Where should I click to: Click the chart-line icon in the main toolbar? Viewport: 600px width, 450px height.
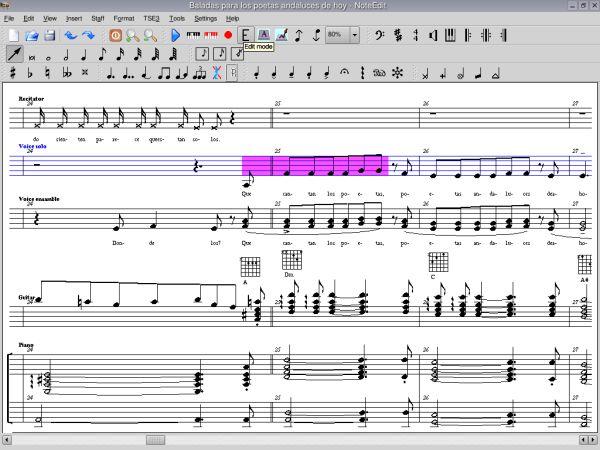tap(282, 35)
